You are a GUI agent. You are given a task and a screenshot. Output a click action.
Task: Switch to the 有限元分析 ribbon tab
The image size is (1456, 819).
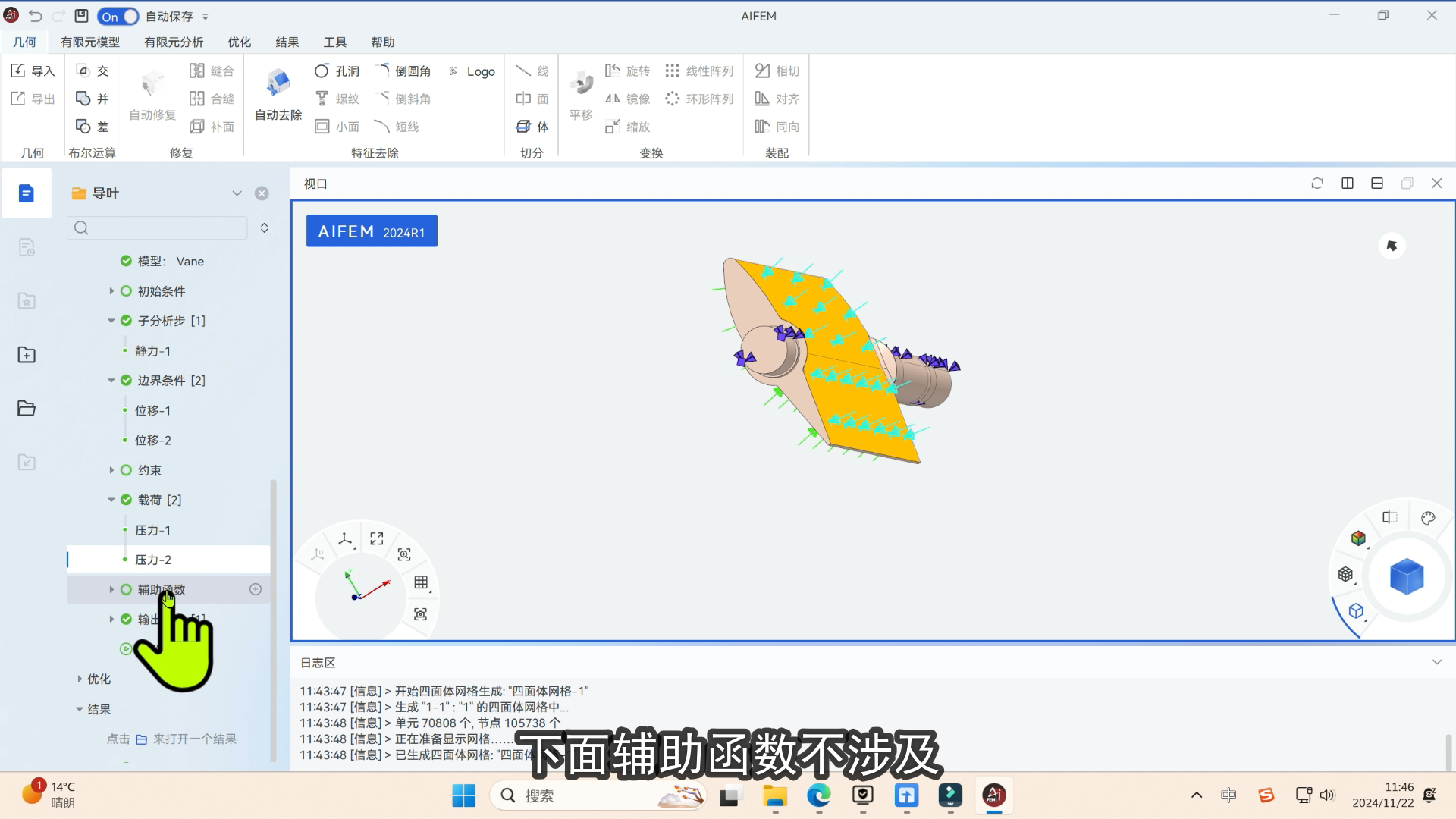click(174, 42)
